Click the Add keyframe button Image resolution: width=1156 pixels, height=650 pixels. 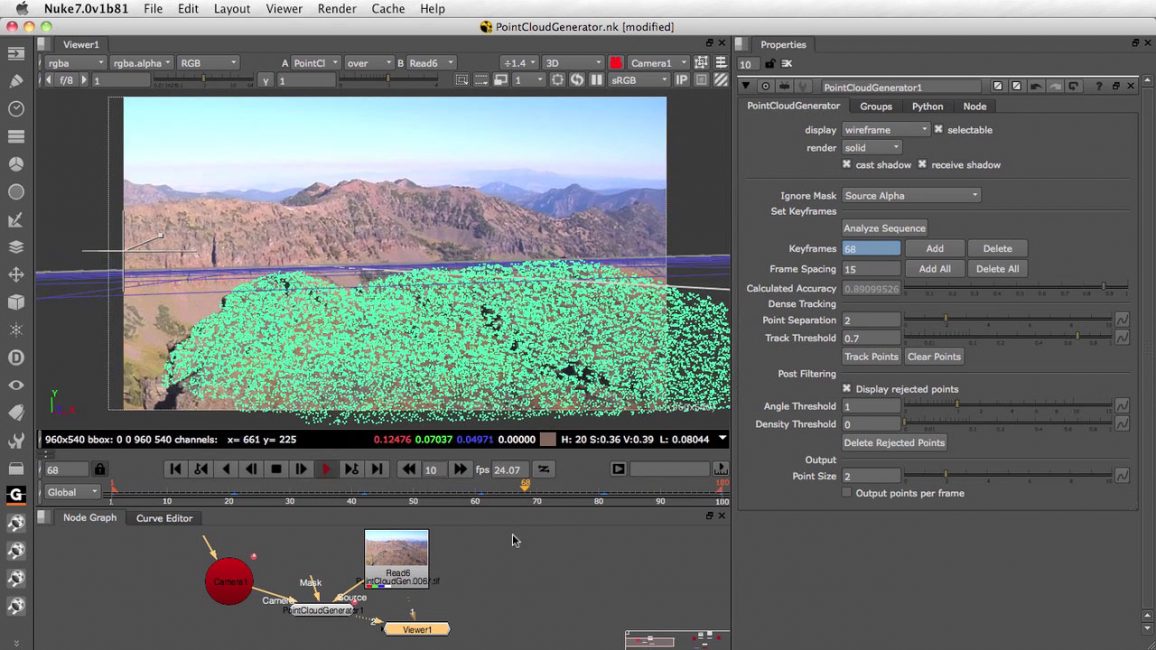point(934,248)
